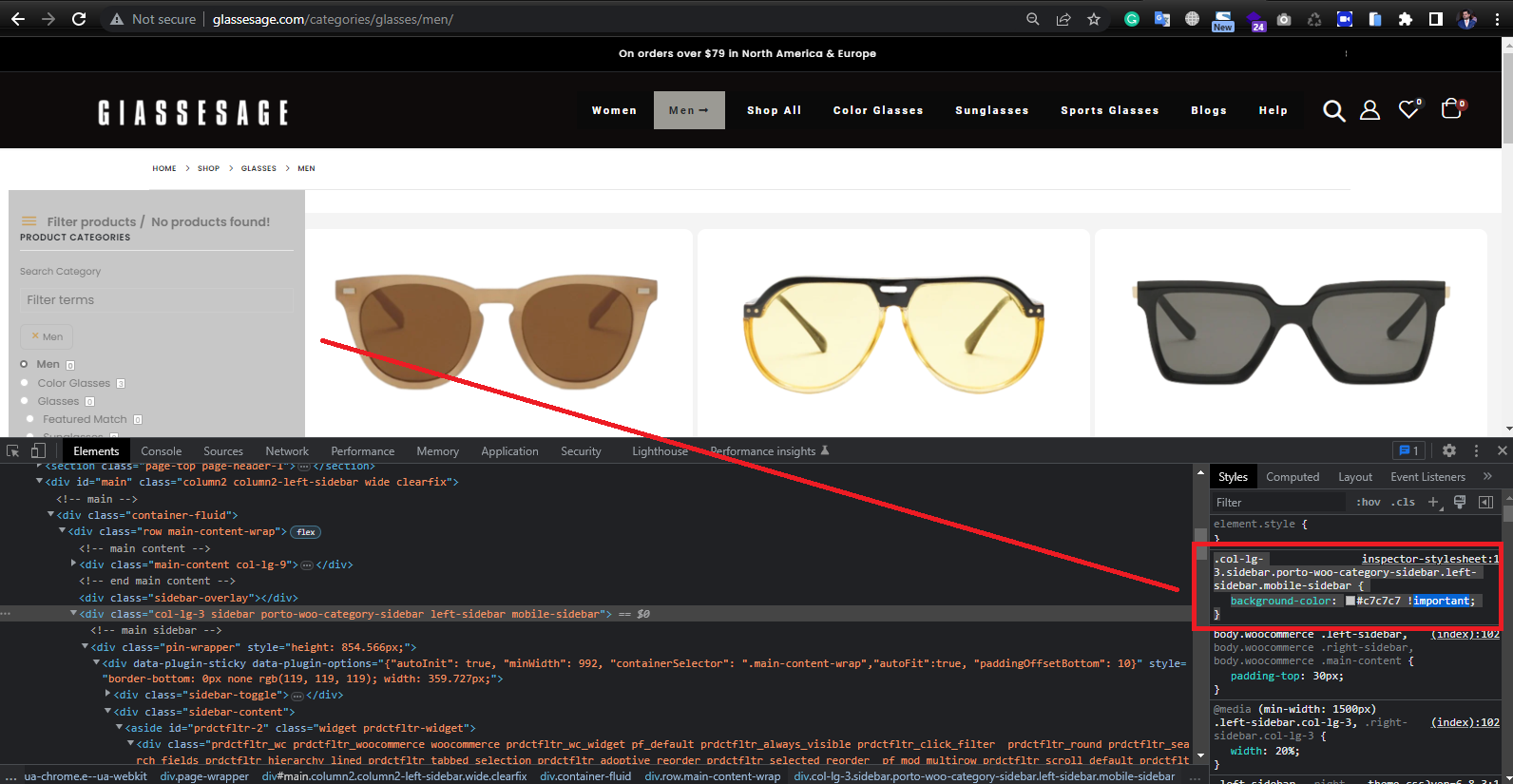Click the site search magnifier icon
Image resolution: width=1513 pixels, height=784 pixels.
[1334, 111]
